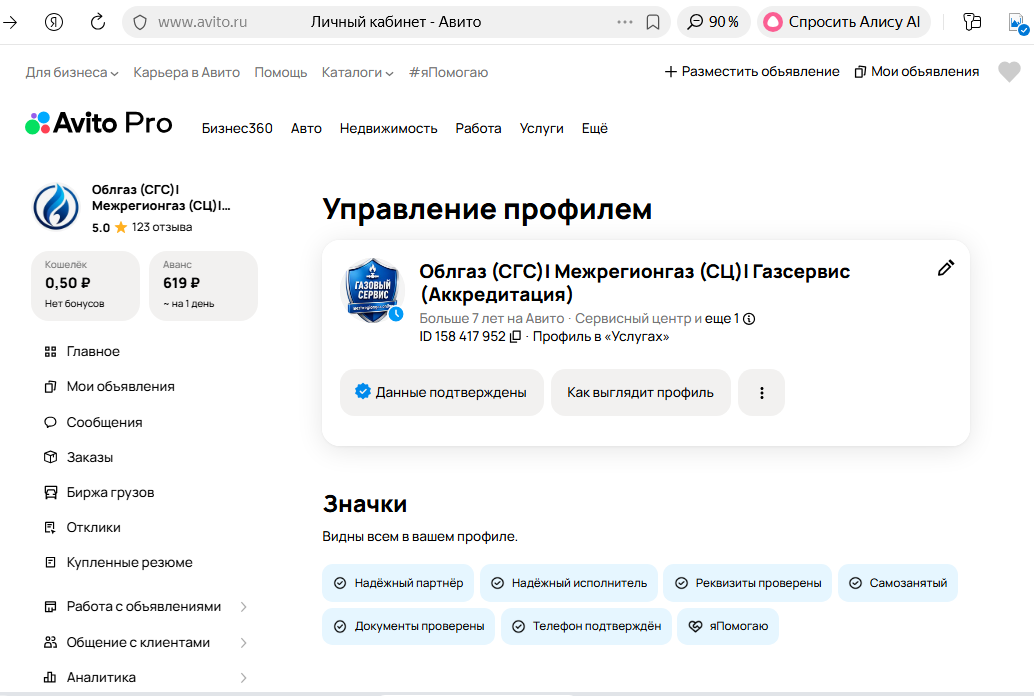Open favorites via the heart icon
Viewport: 1034px width, 696px height.
pyautogui.click(x=1009, y=71)
